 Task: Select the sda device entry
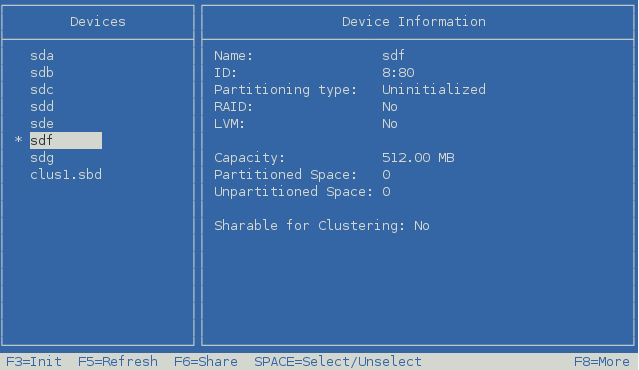[x=42, y=56]
